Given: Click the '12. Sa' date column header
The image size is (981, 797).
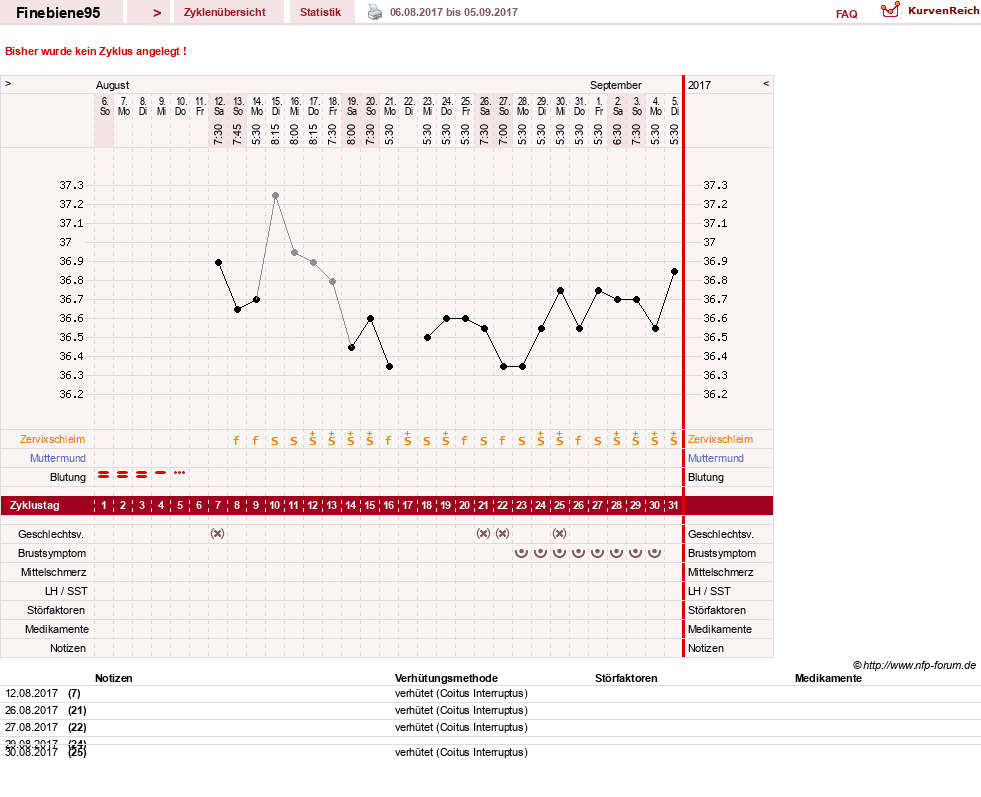Looking at the screenshot, I should (218, 106).
